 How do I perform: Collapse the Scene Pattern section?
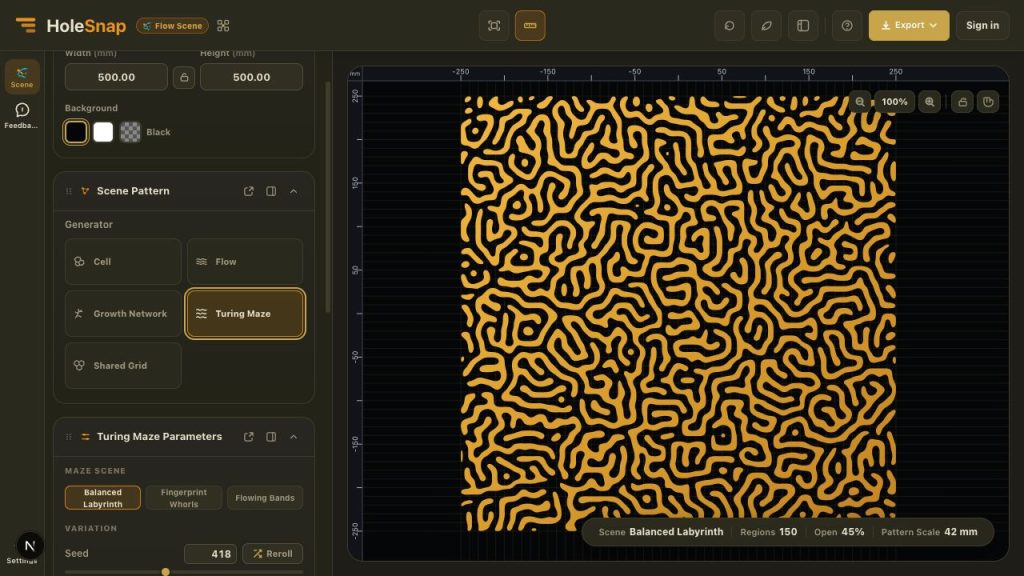293,191
